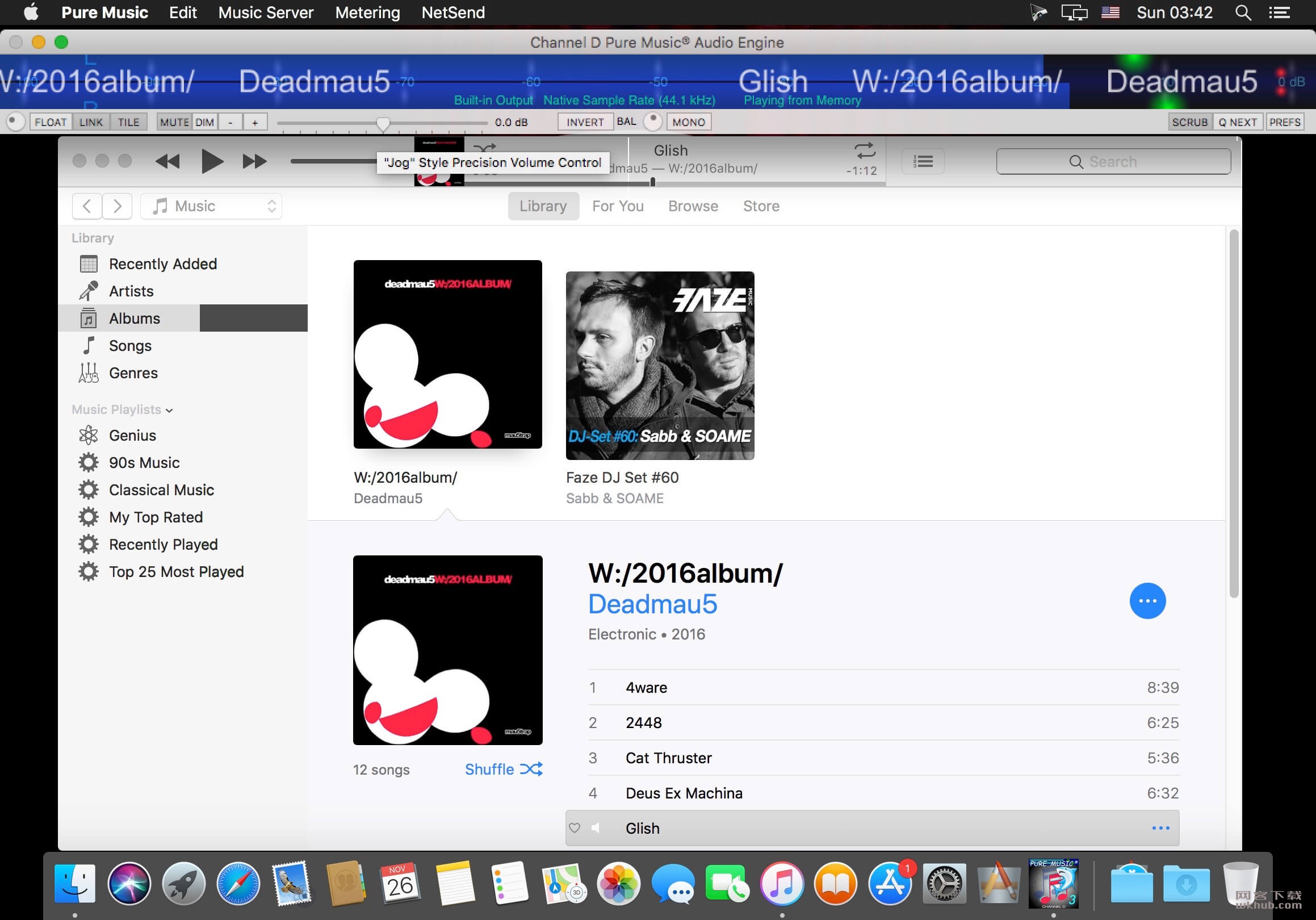Open PREFS in Pure Music

[x=1284, y=122]
